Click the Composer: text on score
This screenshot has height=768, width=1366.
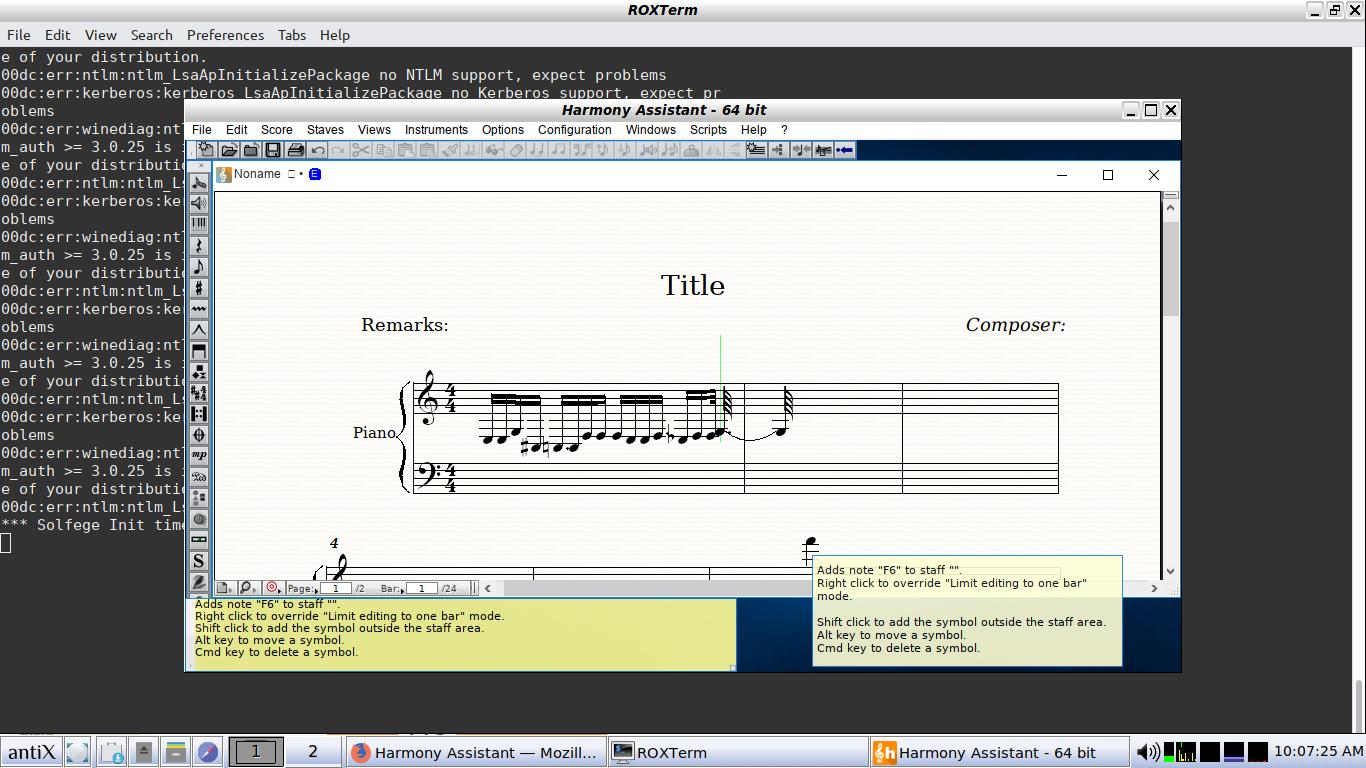[1016, 325]
